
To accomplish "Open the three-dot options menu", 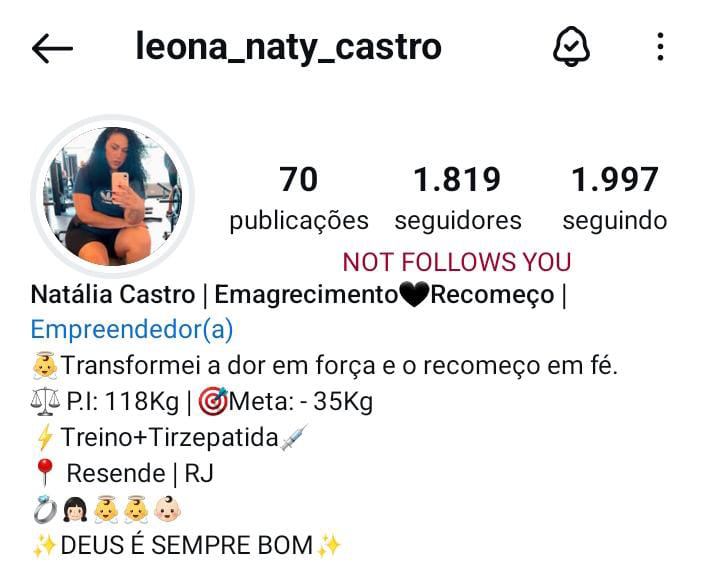I will [x=660, y=47].
